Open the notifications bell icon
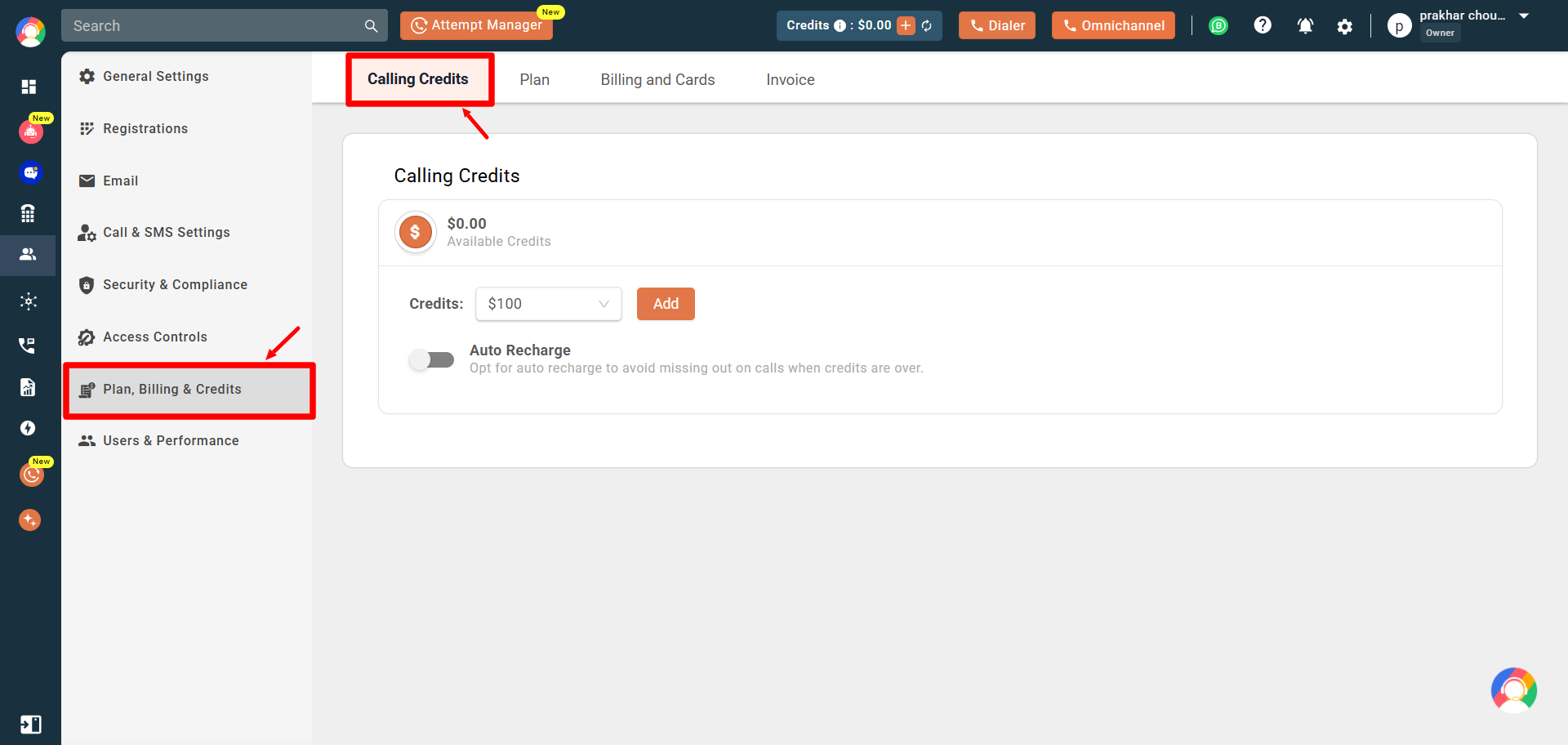Image resolution: width=1568 pixels, height=745 pixels. tap(1305, 26)
